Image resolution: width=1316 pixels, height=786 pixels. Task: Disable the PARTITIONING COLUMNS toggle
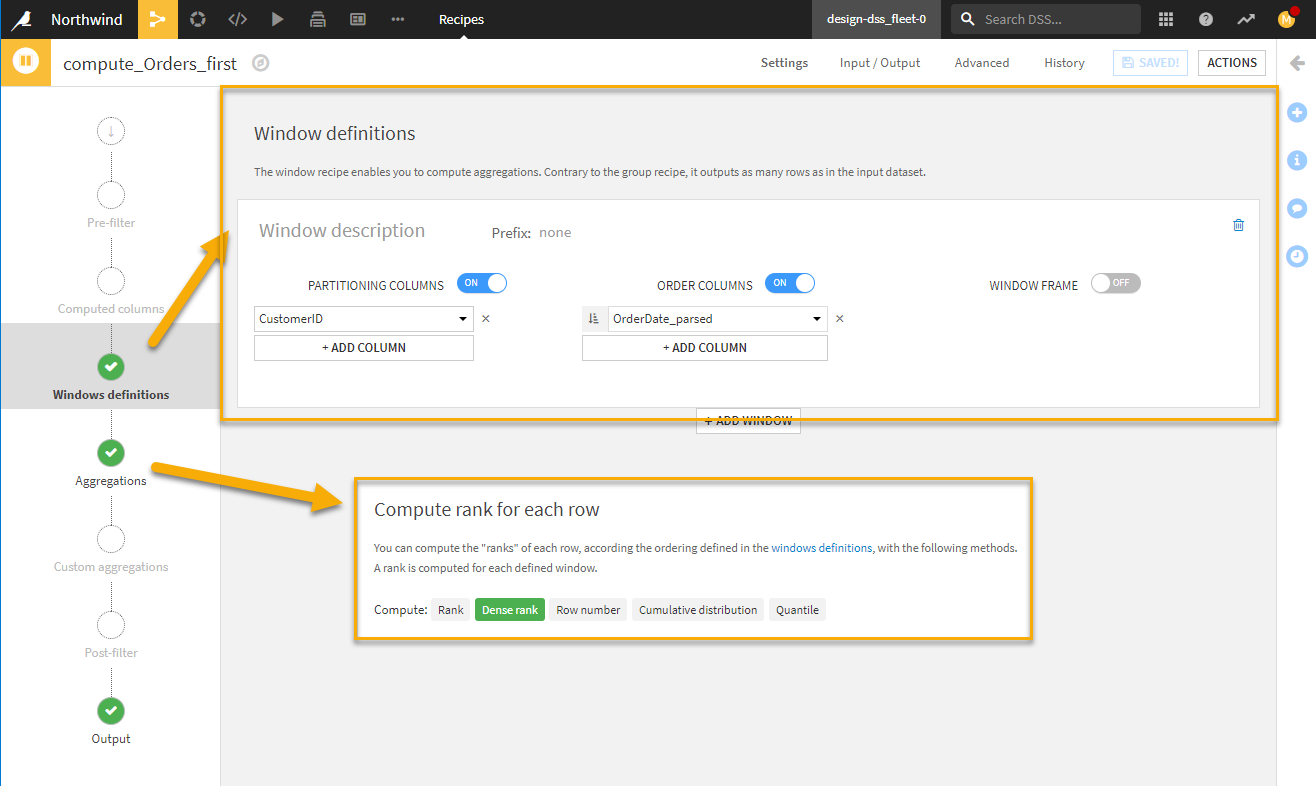click(x=482, y=283)
